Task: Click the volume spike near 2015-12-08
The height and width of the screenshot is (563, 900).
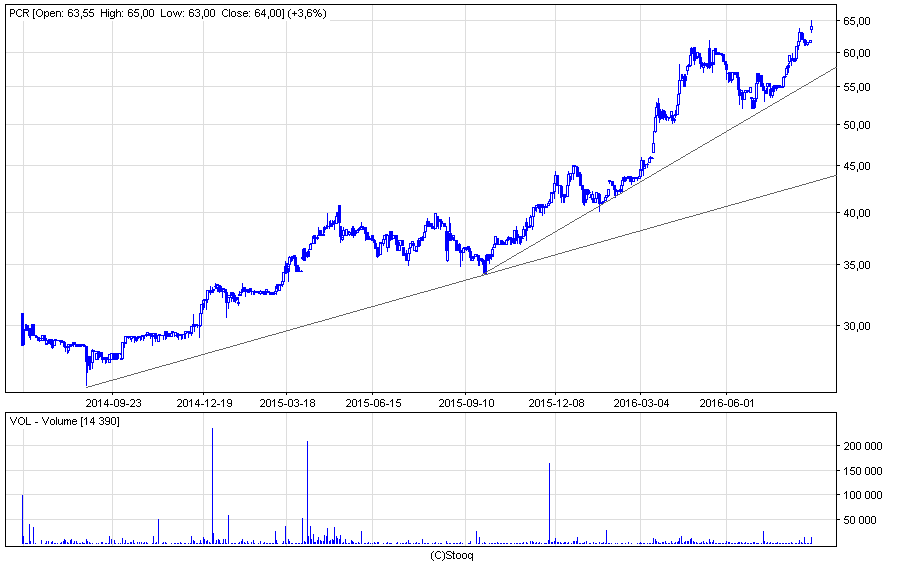Action: pyautogui.click(x=549, y=503)
